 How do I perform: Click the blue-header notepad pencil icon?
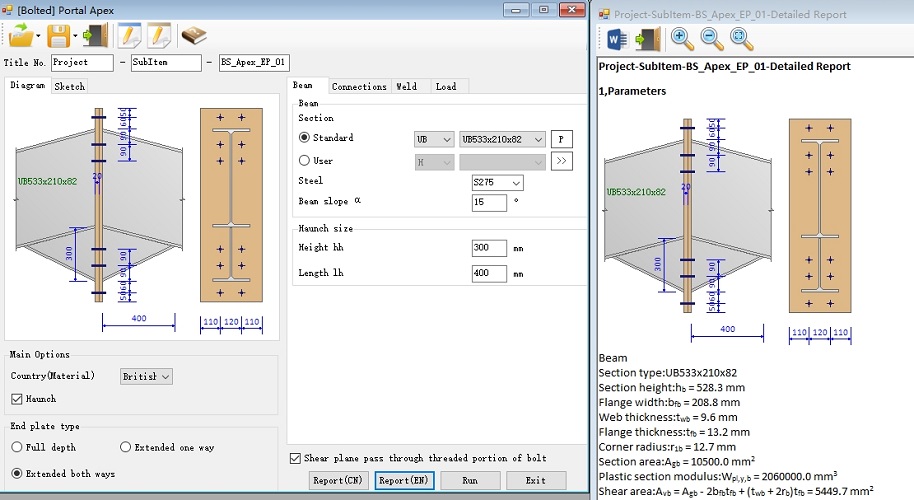[x=129, y=36]
